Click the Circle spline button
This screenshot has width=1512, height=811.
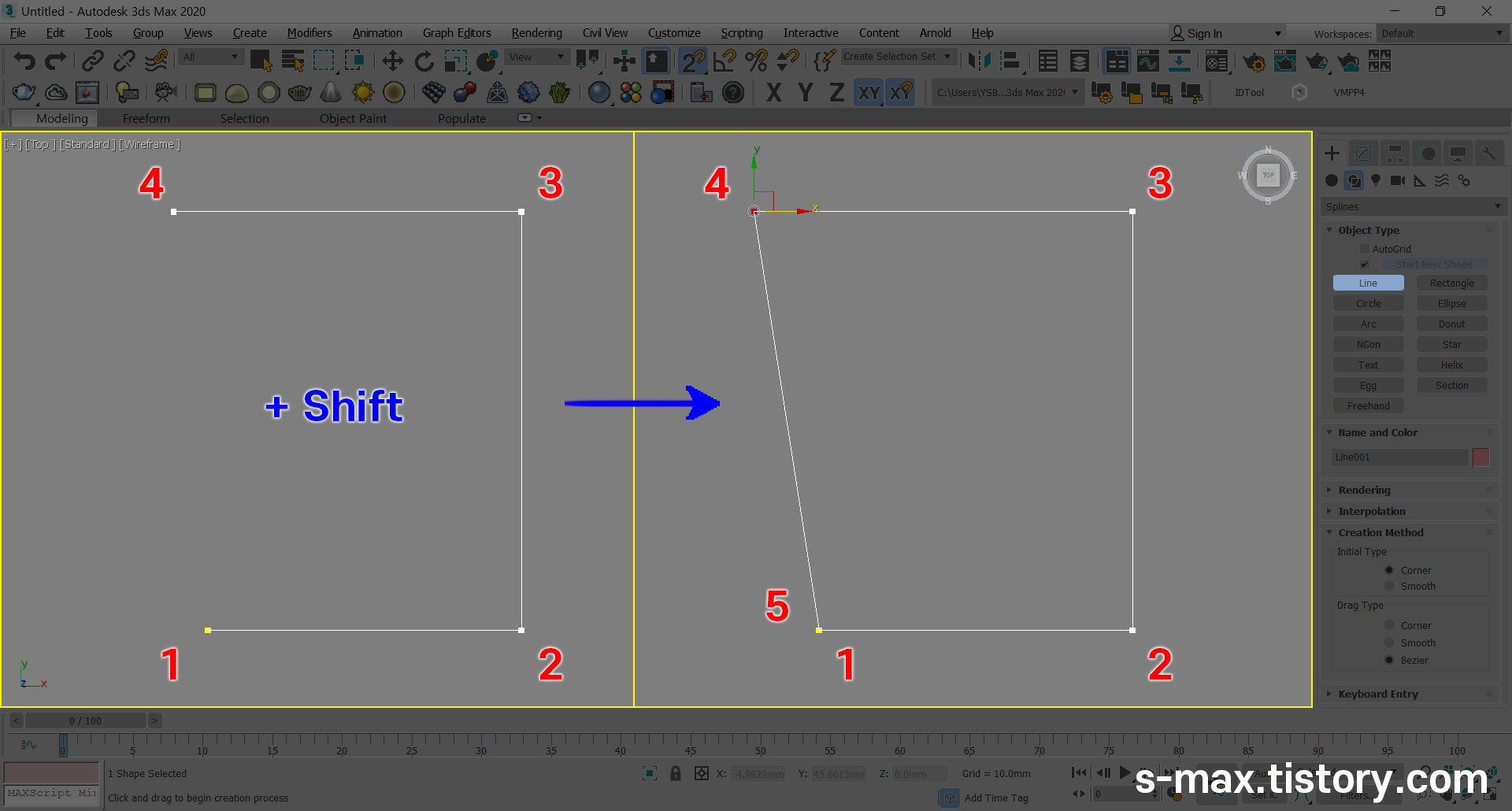coord(1368,303)
